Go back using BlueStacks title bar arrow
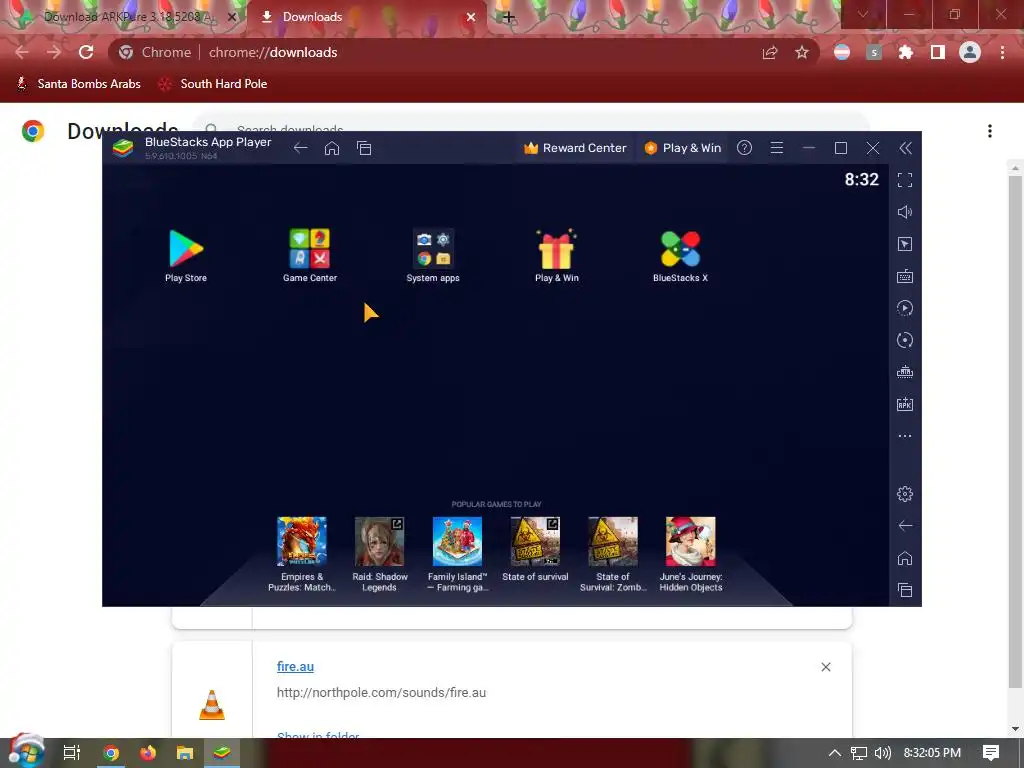1024x768 pixels. [x=300, y=148]
